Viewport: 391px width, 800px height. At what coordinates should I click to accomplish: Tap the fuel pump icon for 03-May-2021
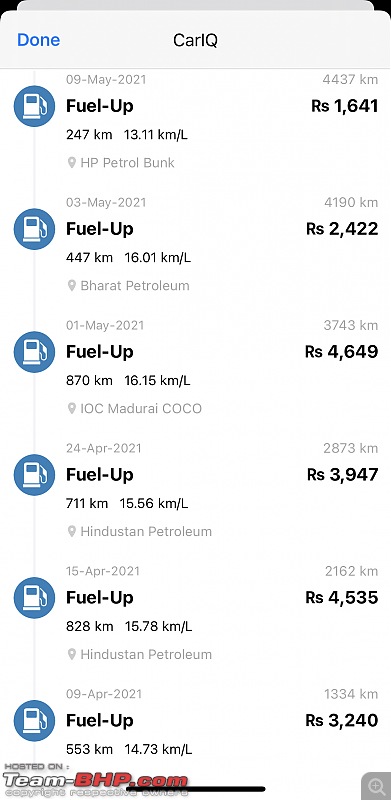click(34, 229)
